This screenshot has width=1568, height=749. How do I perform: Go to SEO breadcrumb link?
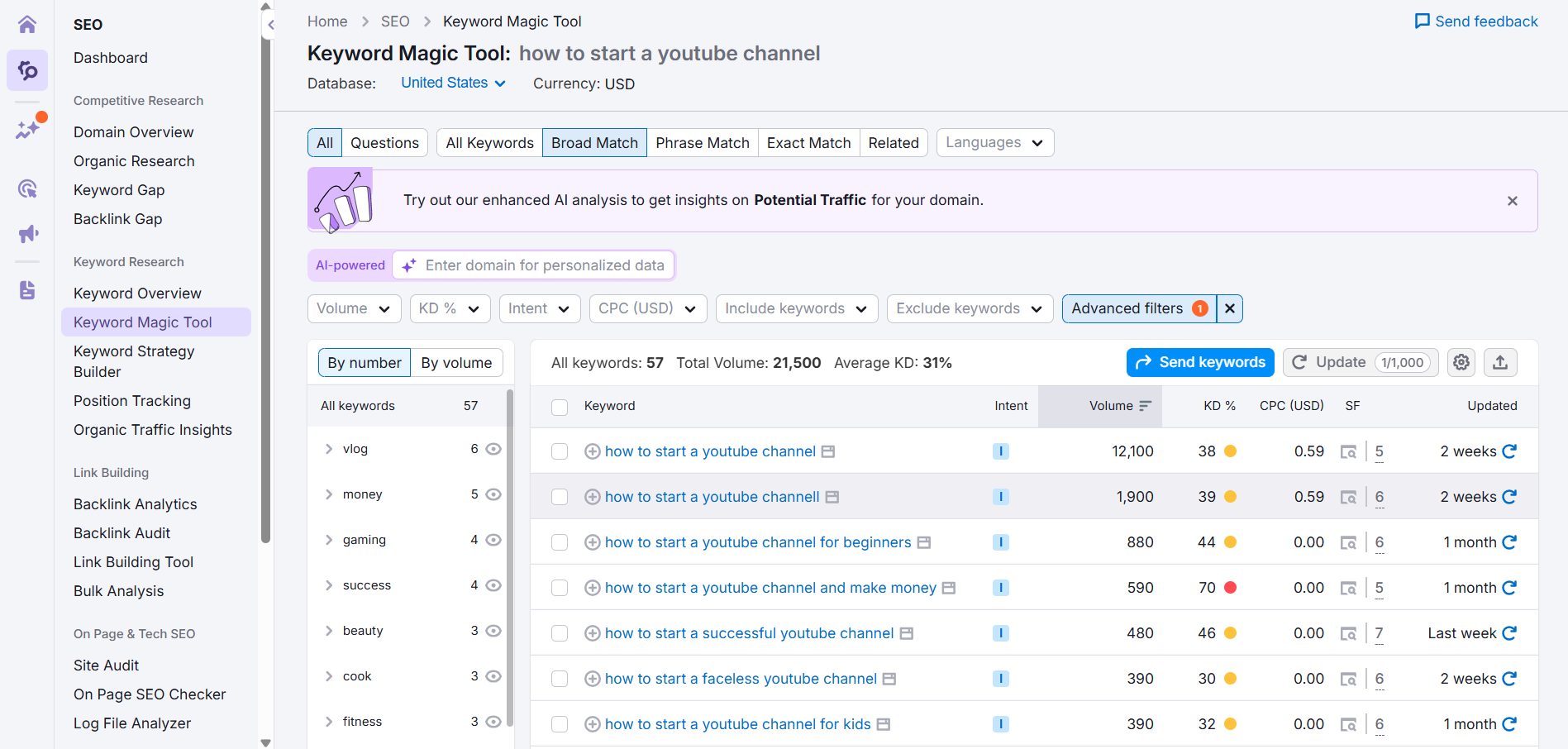point(395,21)
